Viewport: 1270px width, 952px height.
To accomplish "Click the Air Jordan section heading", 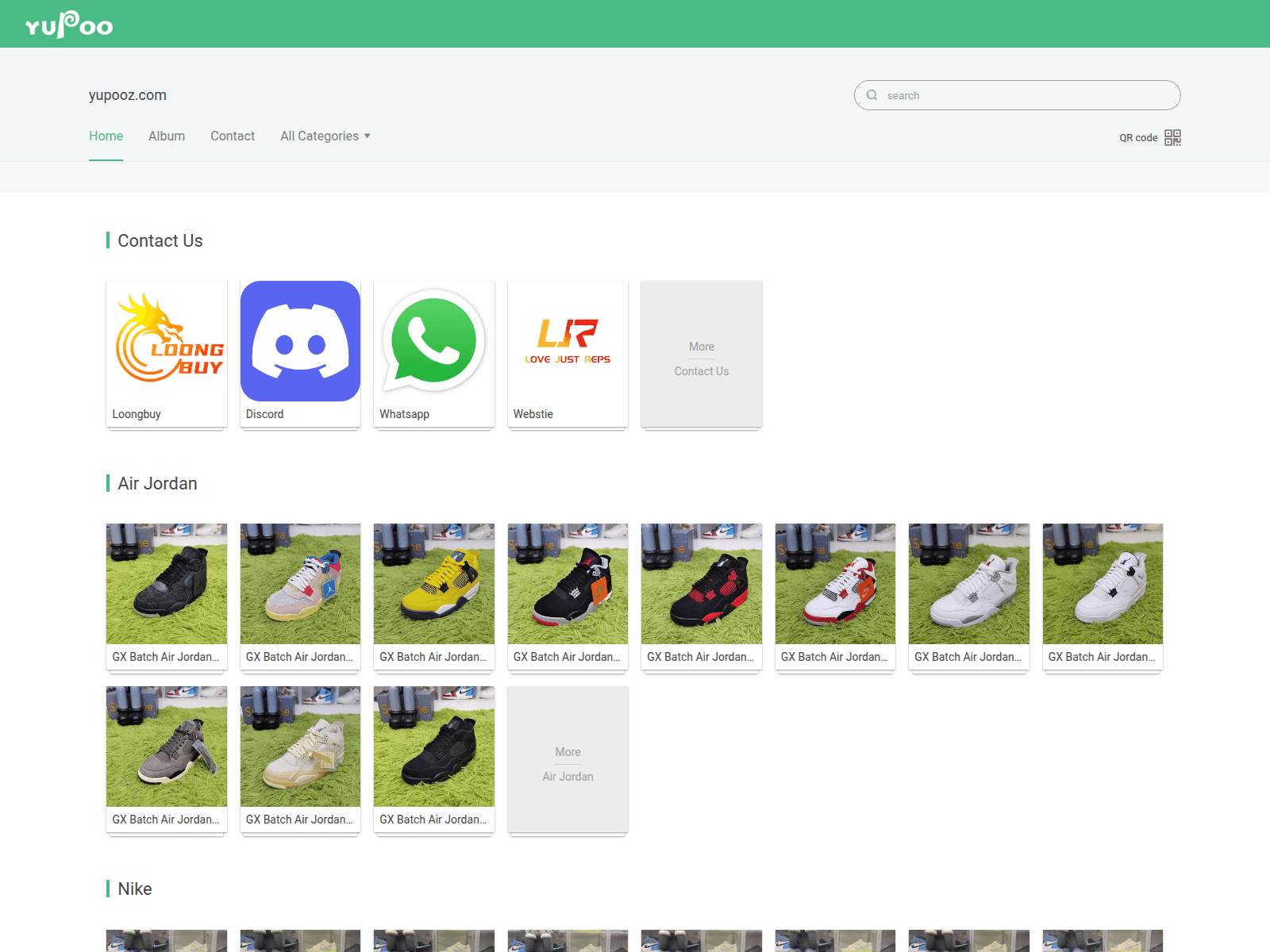I will [157, 483].
